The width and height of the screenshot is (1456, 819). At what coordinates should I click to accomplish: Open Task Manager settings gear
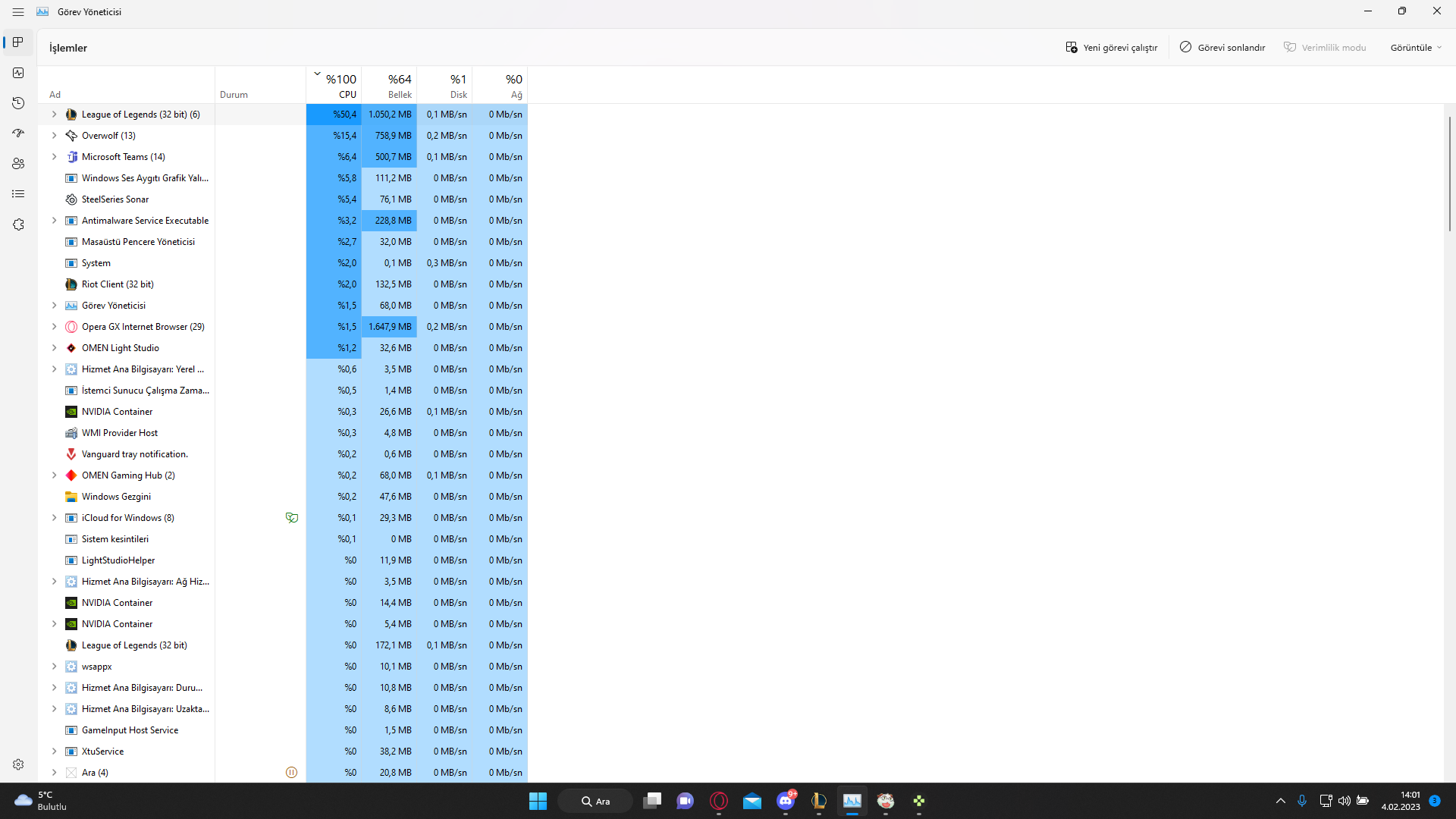(x=18, y=764)
